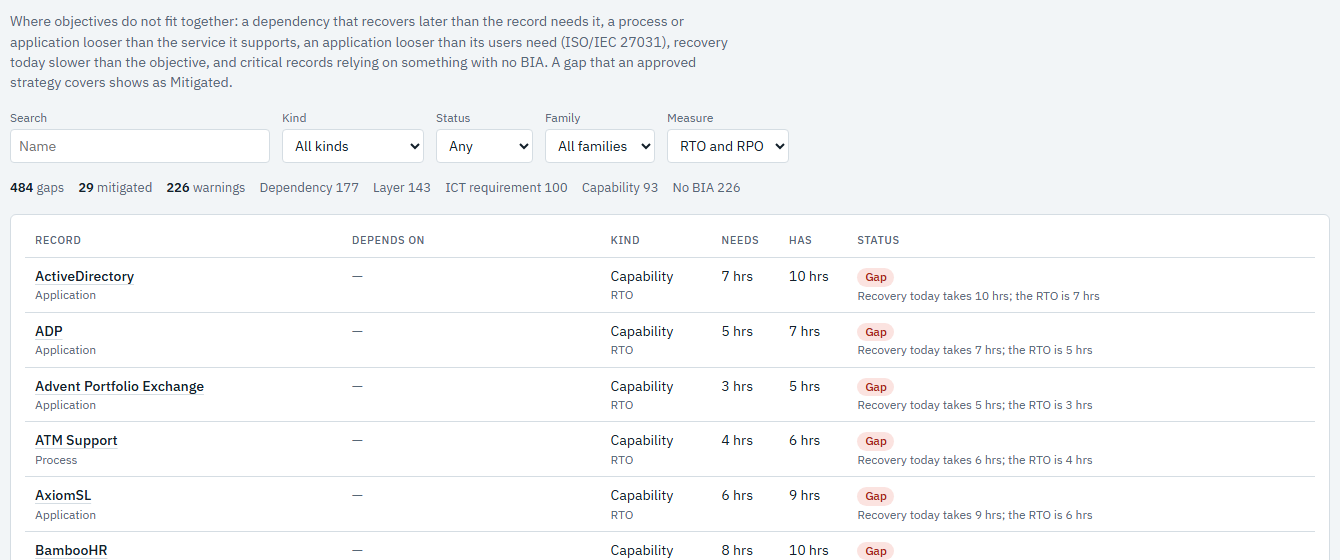Click the 8 hrs Needs value for BambooHR
Screen dimensions: 1340x560
[x=737, y=550]
